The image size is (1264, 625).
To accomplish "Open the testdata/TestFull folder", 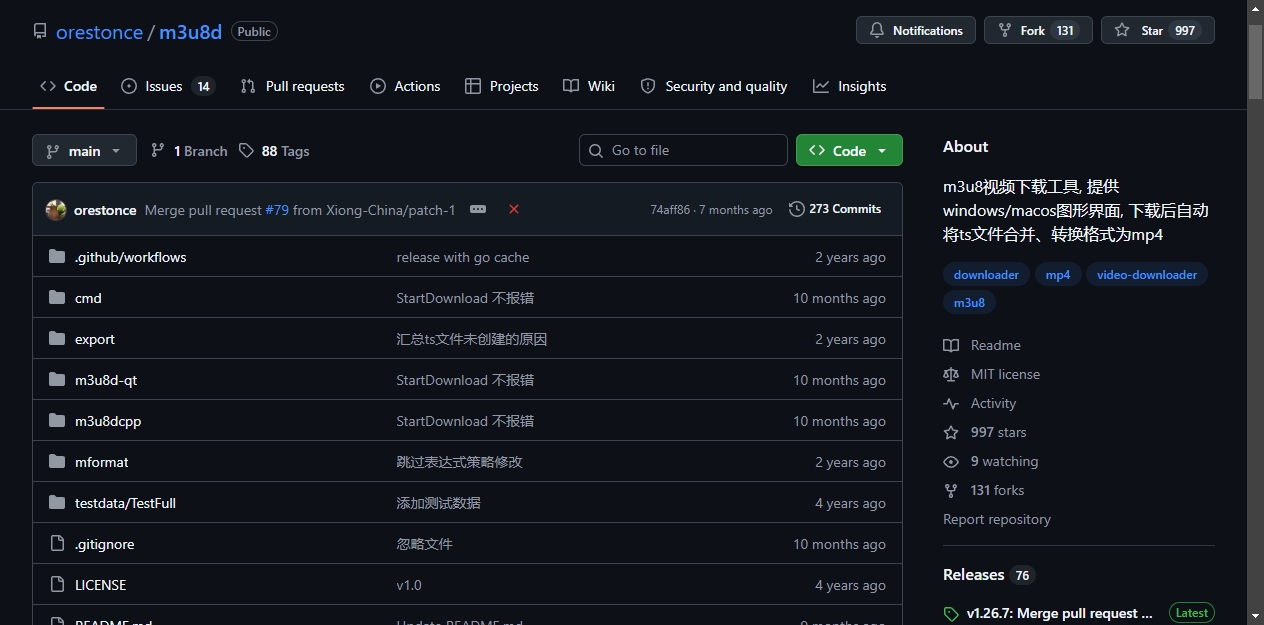I will 125,503.
